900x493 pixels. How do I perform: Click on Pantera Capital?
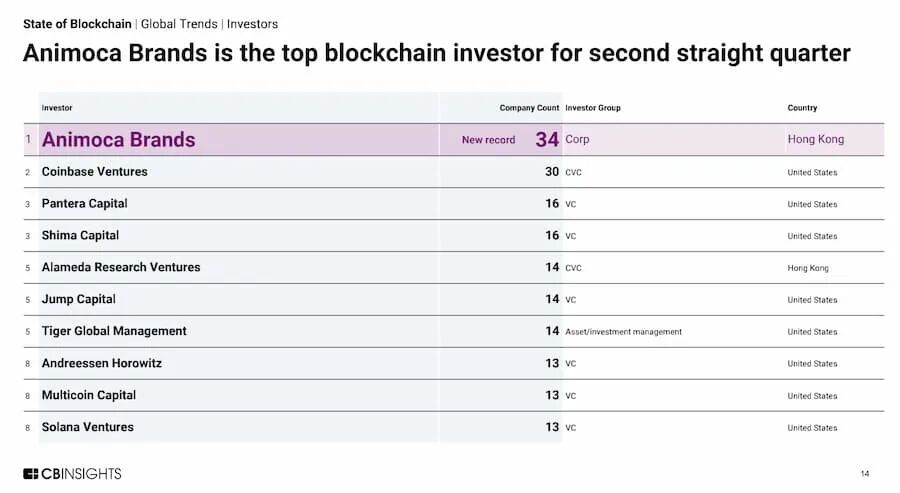(84, 204)
